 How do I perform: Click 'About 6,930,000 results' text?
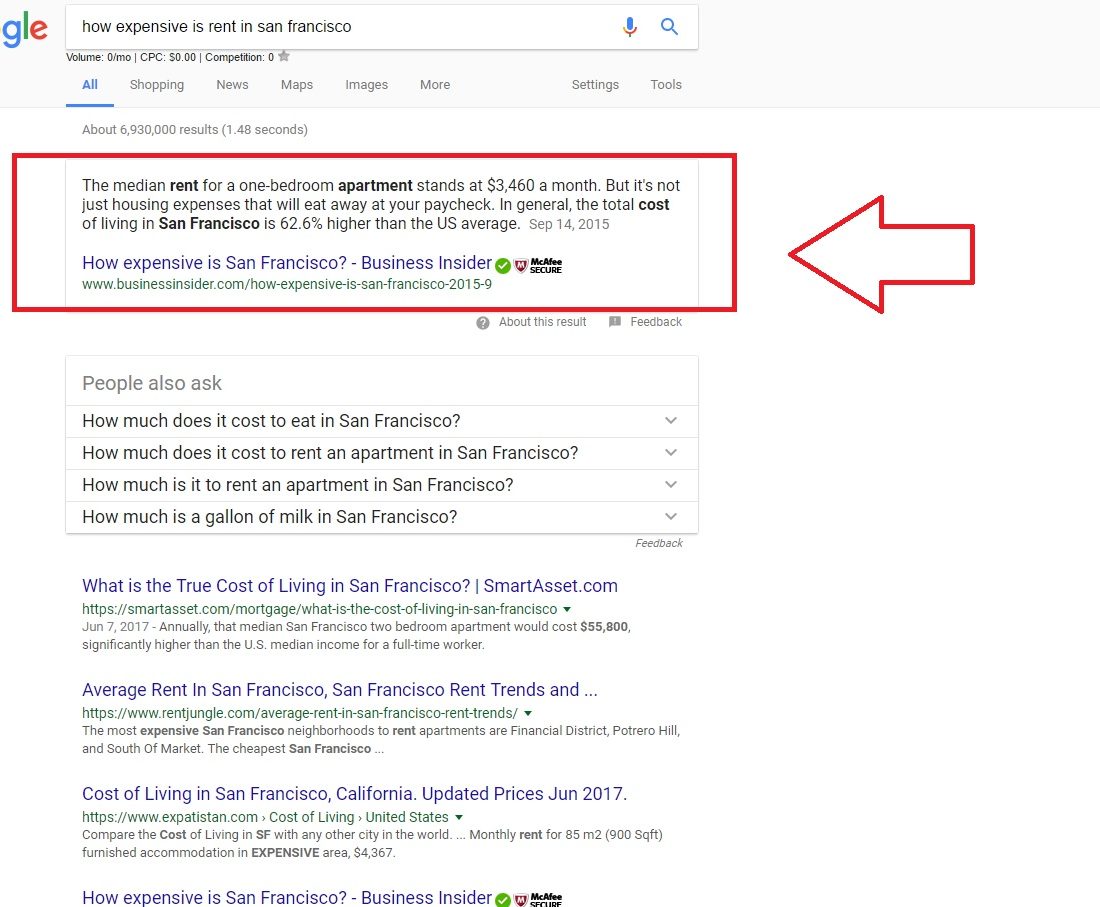(x=195, y=130)
